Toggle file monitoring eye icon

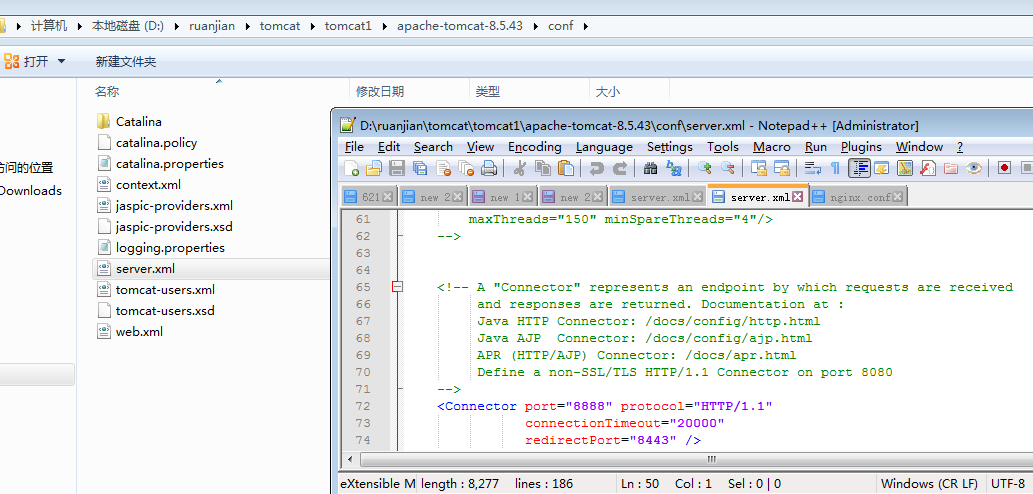click(x=974, y=168)
